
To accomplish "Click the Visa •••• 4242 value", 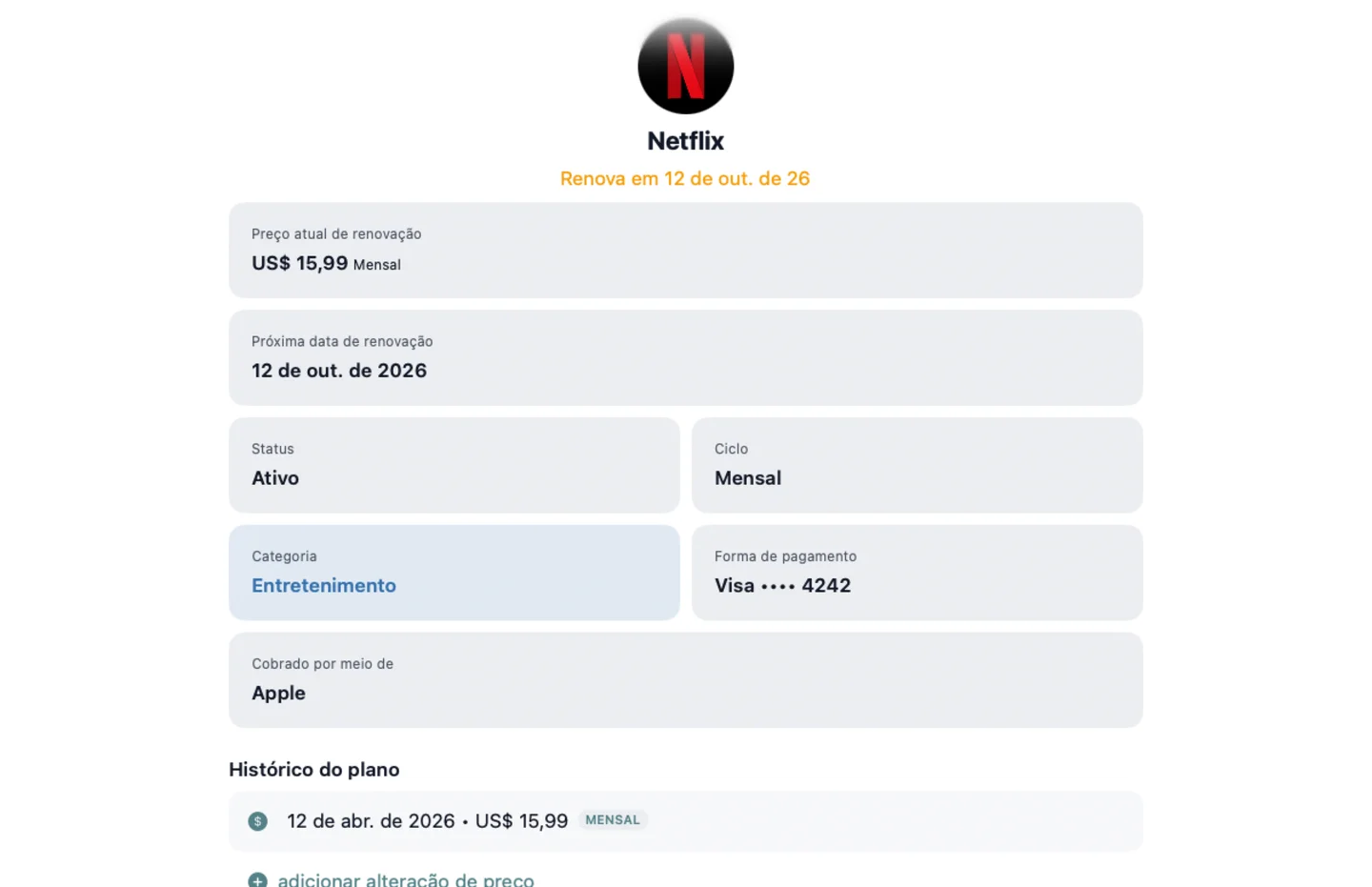I will [x=783, y=586].
